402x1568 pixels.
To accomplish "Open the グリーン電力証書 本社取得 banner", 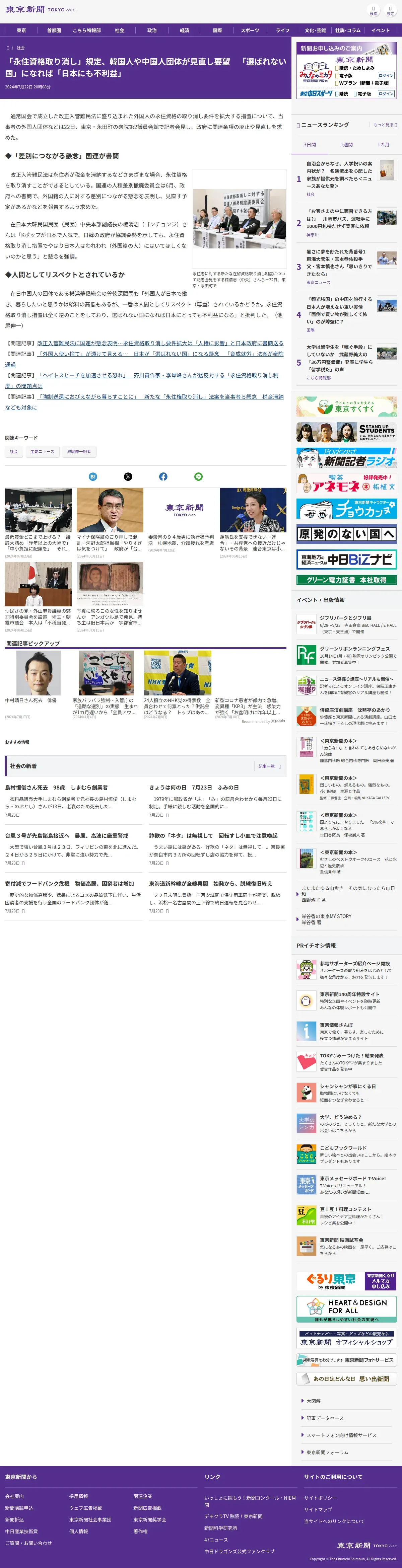I will click(x=347, y=580).
